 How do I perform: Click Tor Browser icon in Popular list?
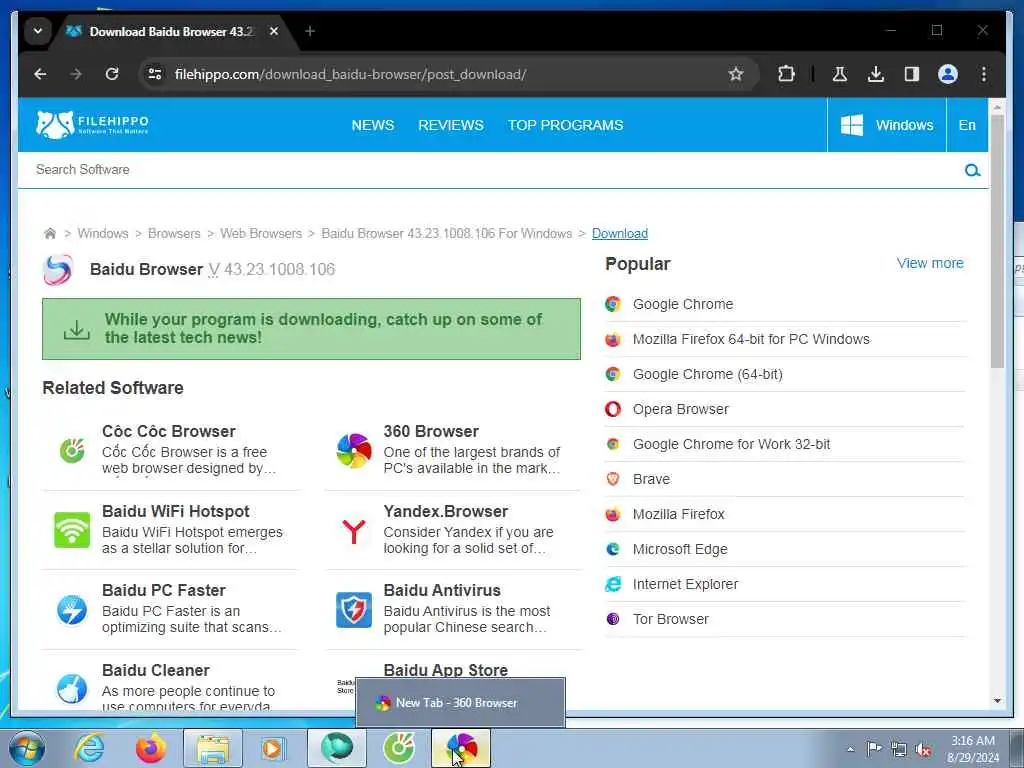[613, 619]
